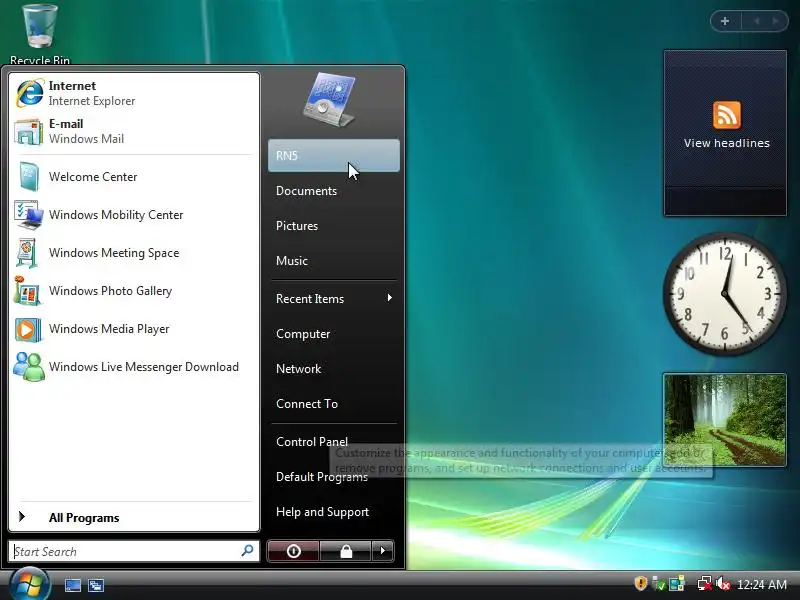Click the power sleep button
The image size is (800, 600).
click(293, 551)
